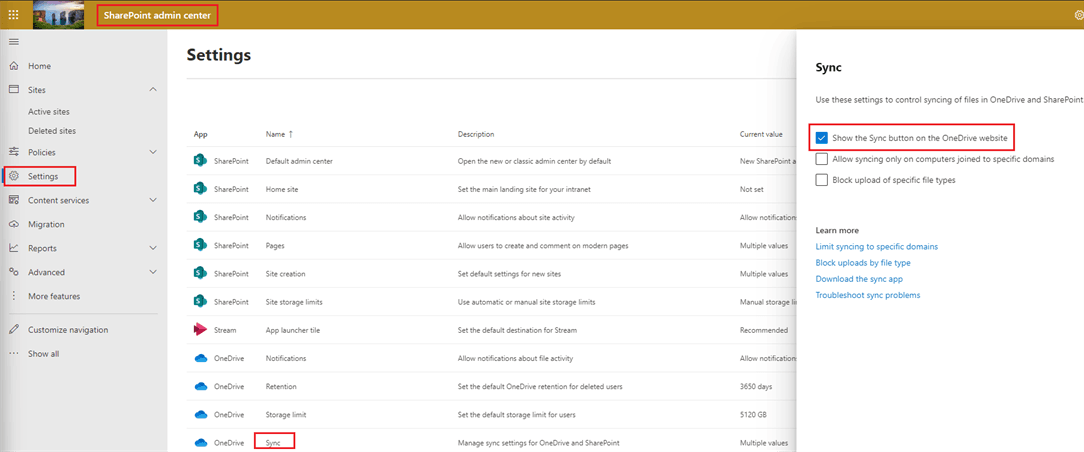Open the app launcher waffle icon
Screen dimensions: 1084x452
(13, 15)
